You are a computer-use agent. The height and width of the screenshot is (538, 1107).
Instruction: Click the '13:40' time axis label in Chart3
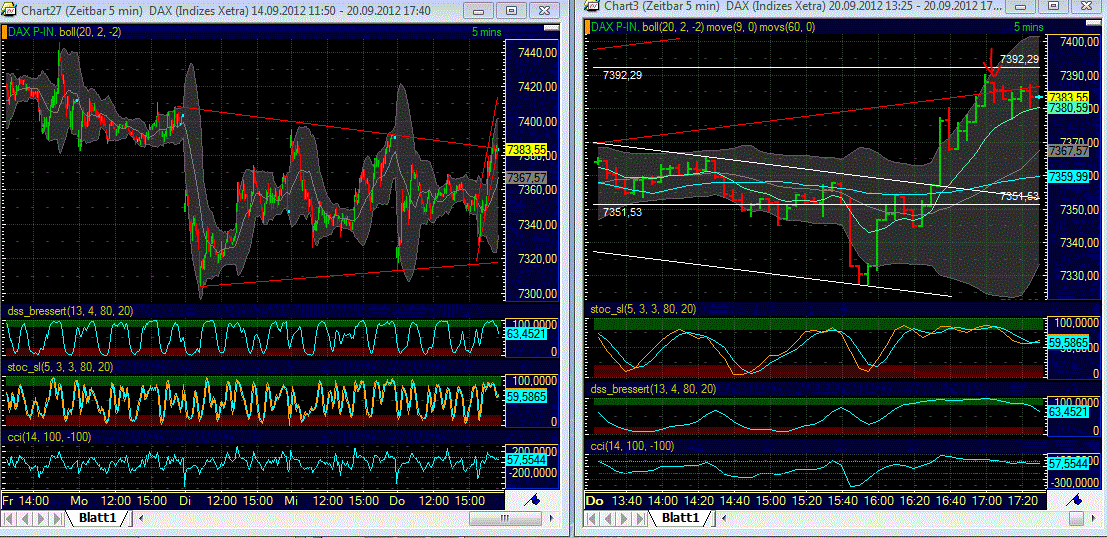pyautogui.click(x=626, y=499)
